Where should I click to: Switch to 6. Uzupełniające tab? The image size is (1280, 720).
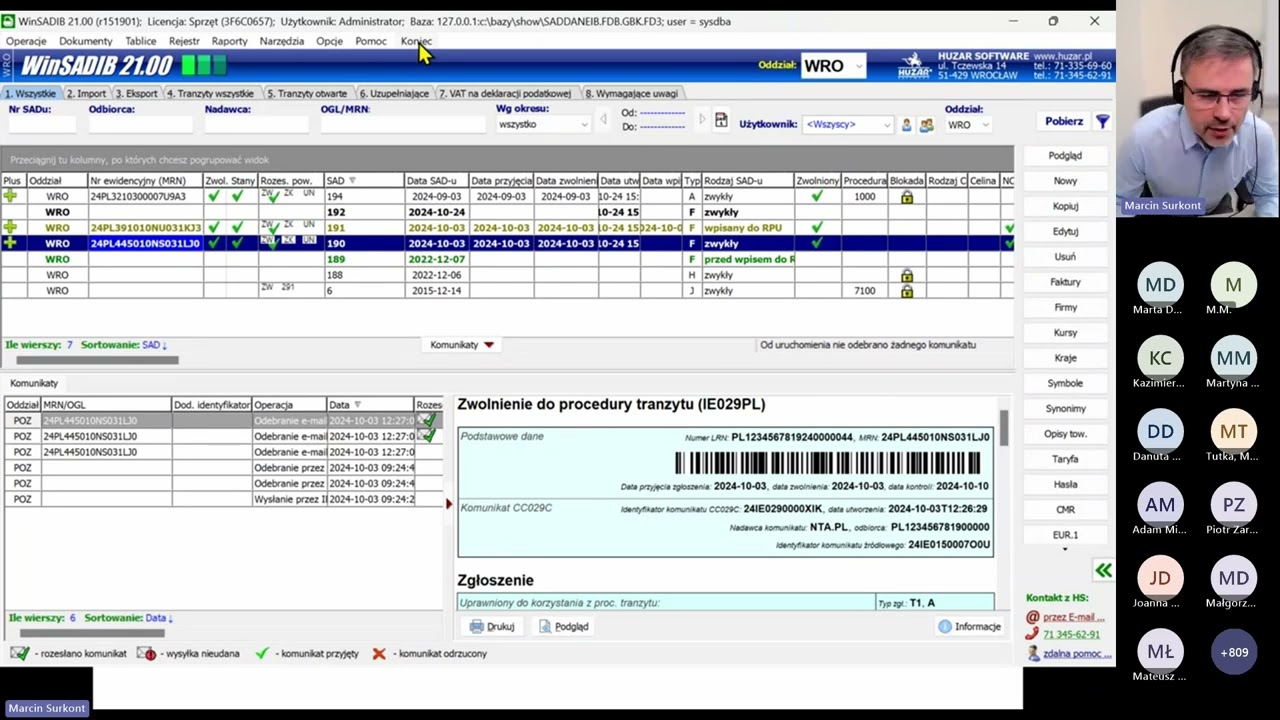[394, 93]
